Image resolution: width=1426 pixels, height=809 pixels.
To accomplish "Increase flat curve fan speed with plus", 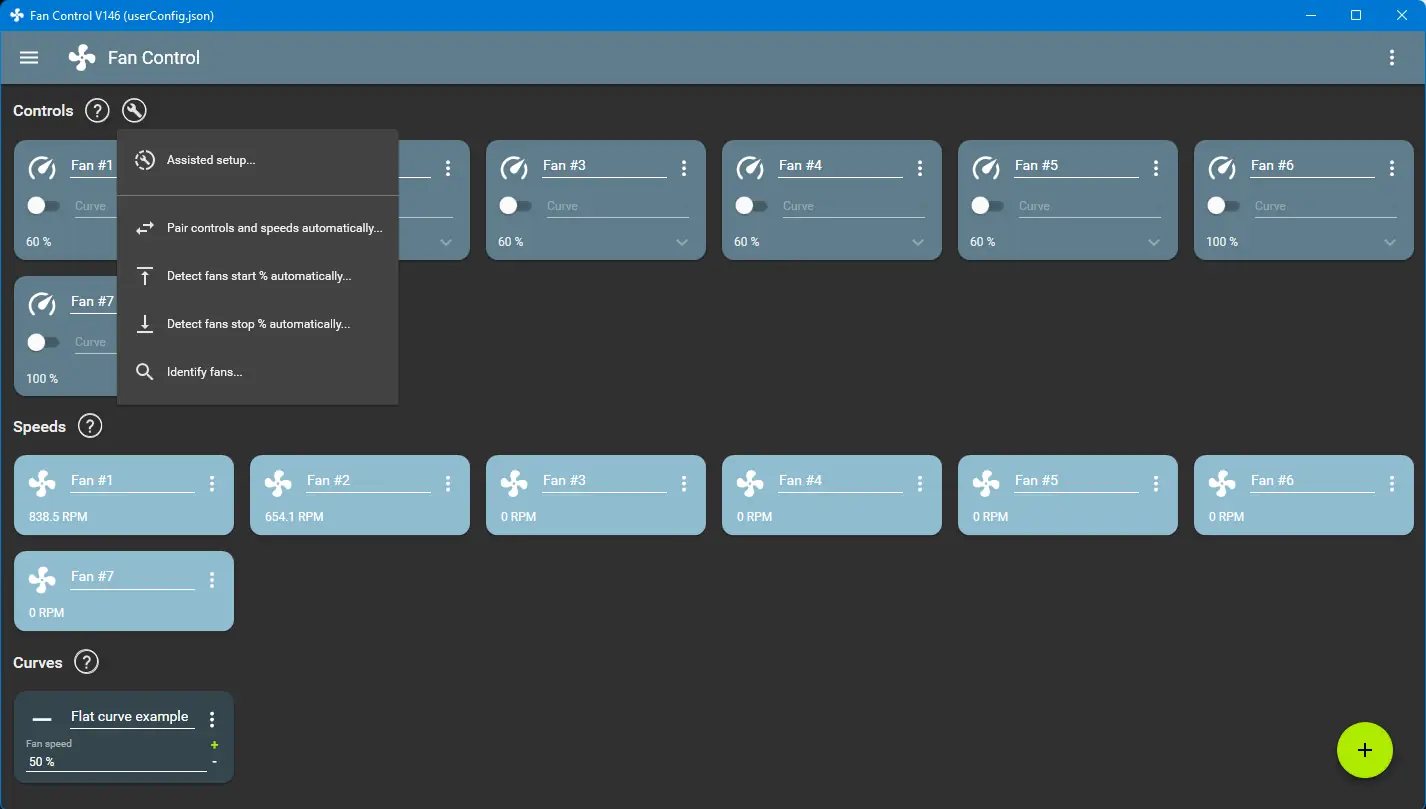I will (214, 745).
